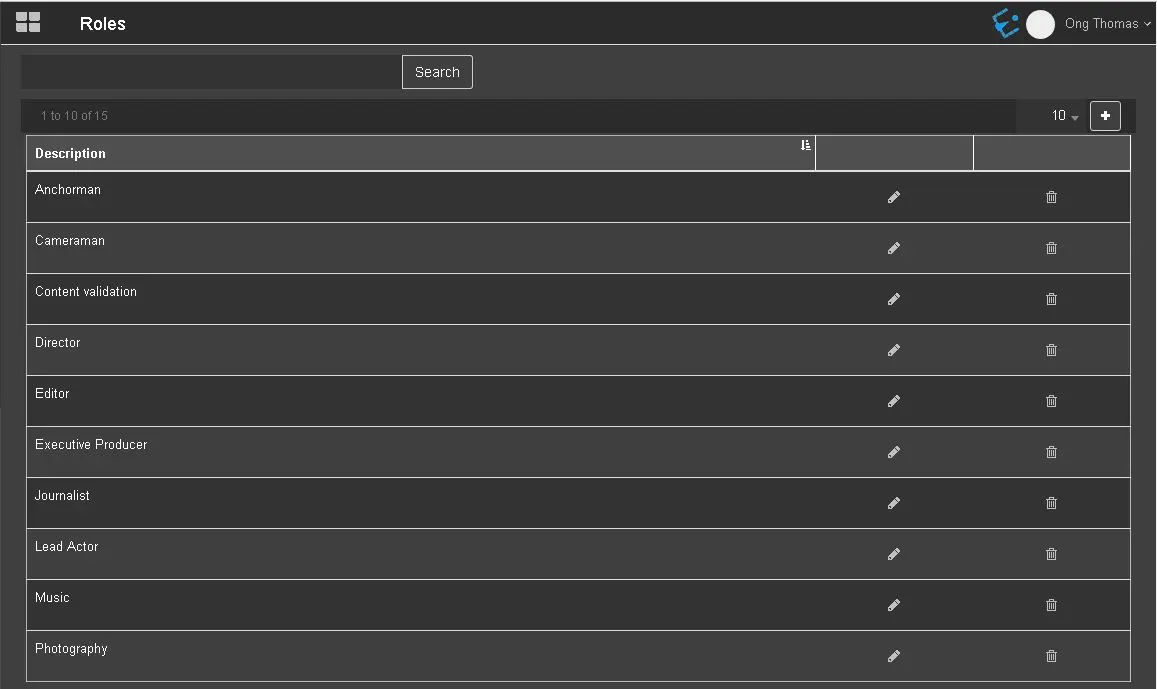The height and width of the screenshot is (689, 1157).
Task: Open the app grid menu icon
Action: click(28, 23)
